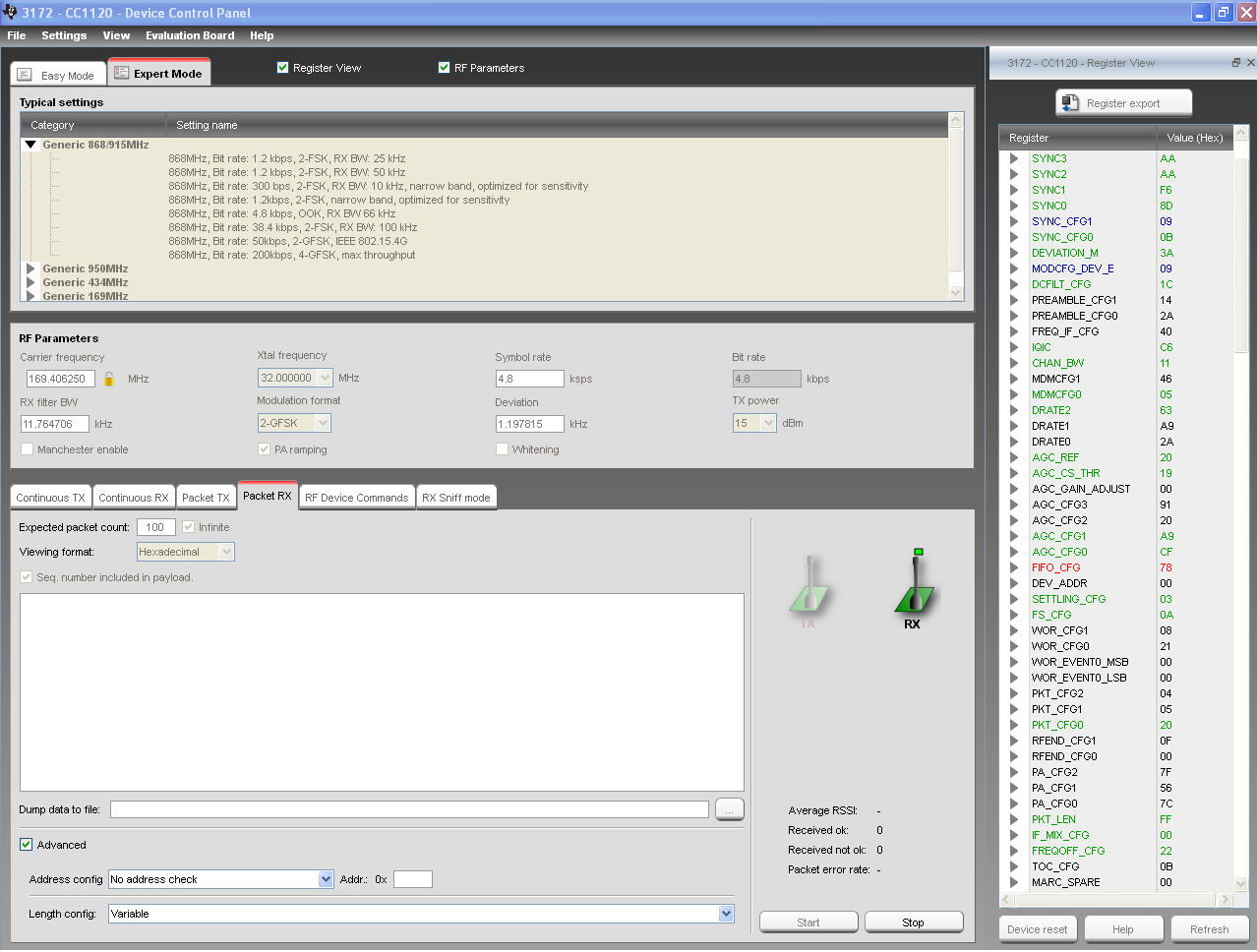This screenshot has height=952, width=1257.
Task: Click the Symbol rate input field
Action: pos(530,379)
